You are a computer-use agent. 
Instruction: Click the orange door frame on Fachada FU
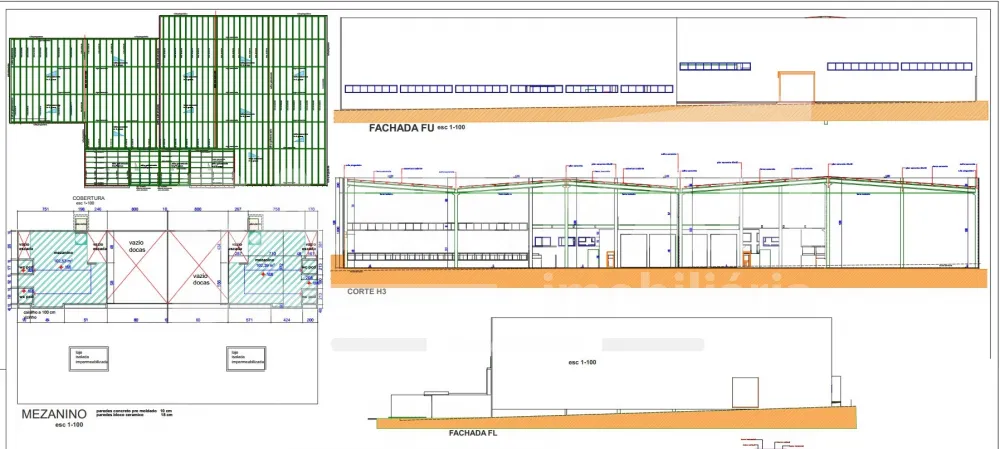(x=795, y=86)
